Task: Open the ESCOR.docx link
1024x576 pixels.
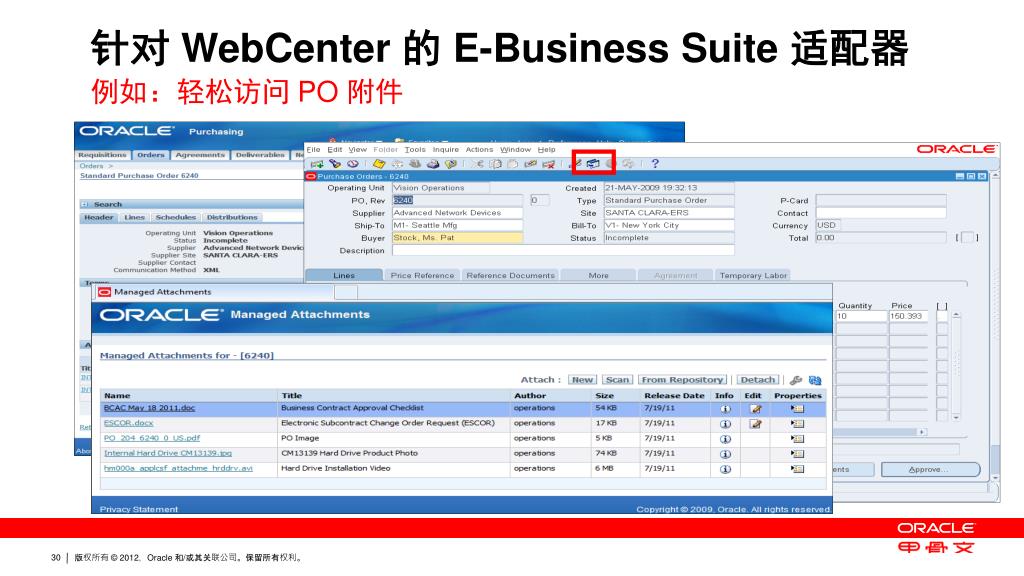Action: pyautogui.click(x=129, y=423)
